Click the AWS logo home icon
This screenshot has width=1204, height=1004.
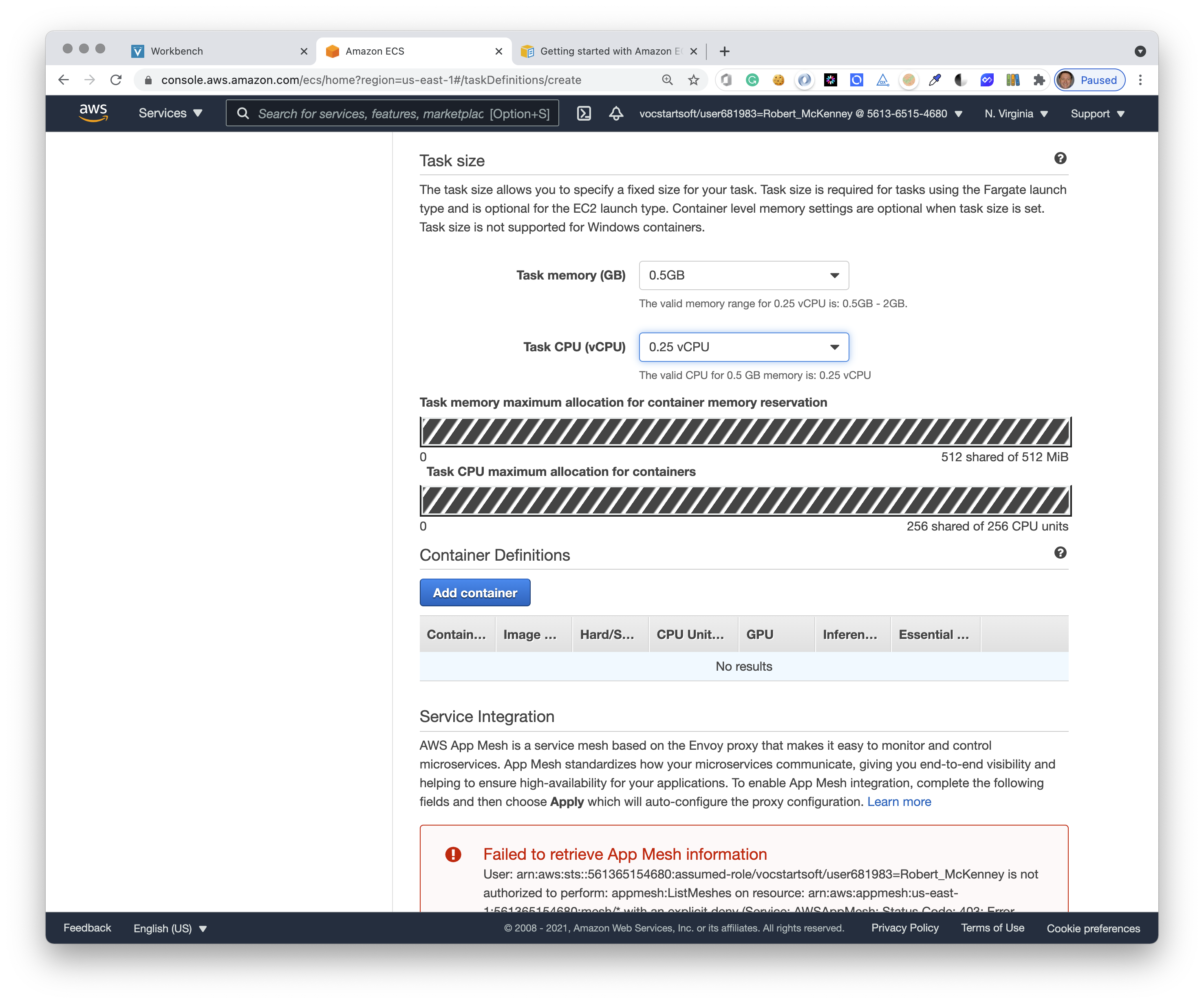click(x=93, y=113)
